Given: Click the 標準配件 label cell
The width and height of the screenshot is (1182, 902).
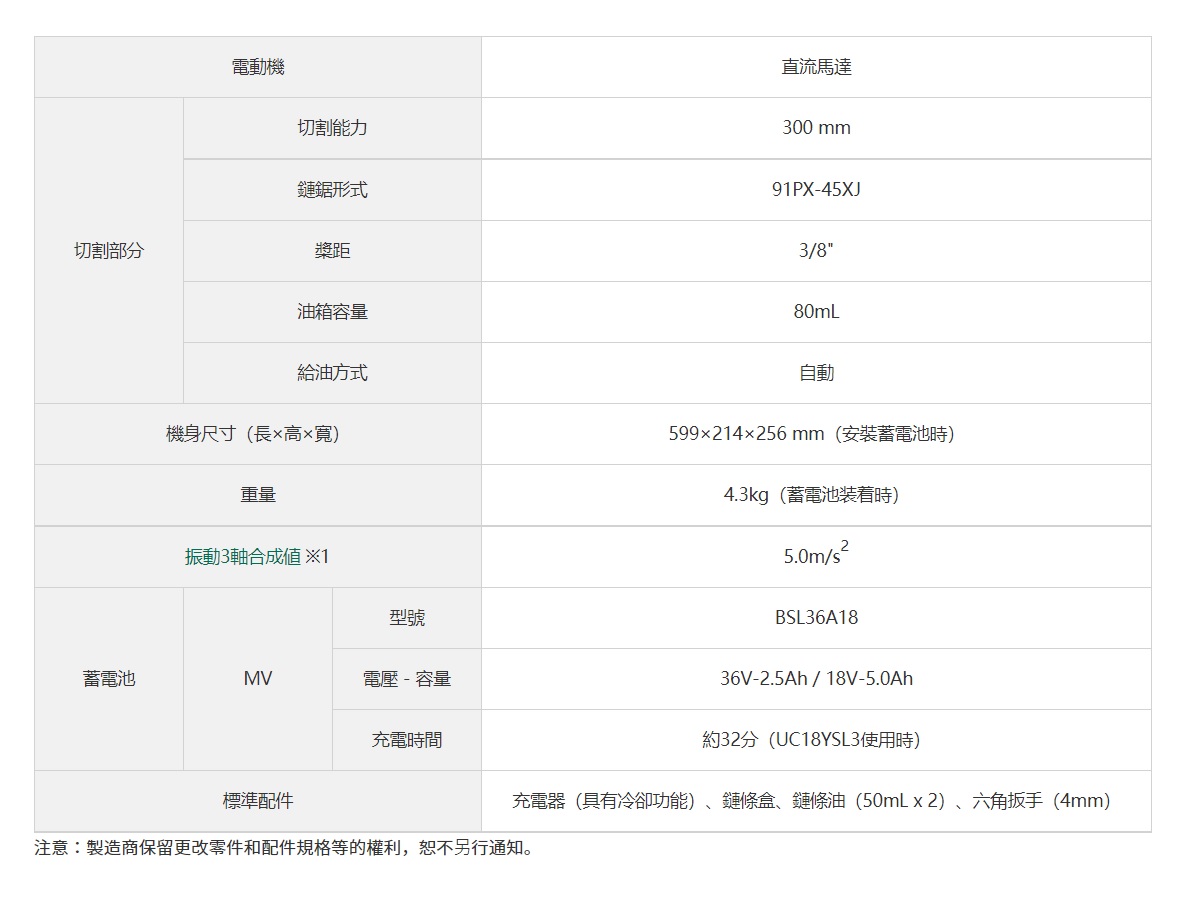Looking at the screenshot, I should point(258,801).
